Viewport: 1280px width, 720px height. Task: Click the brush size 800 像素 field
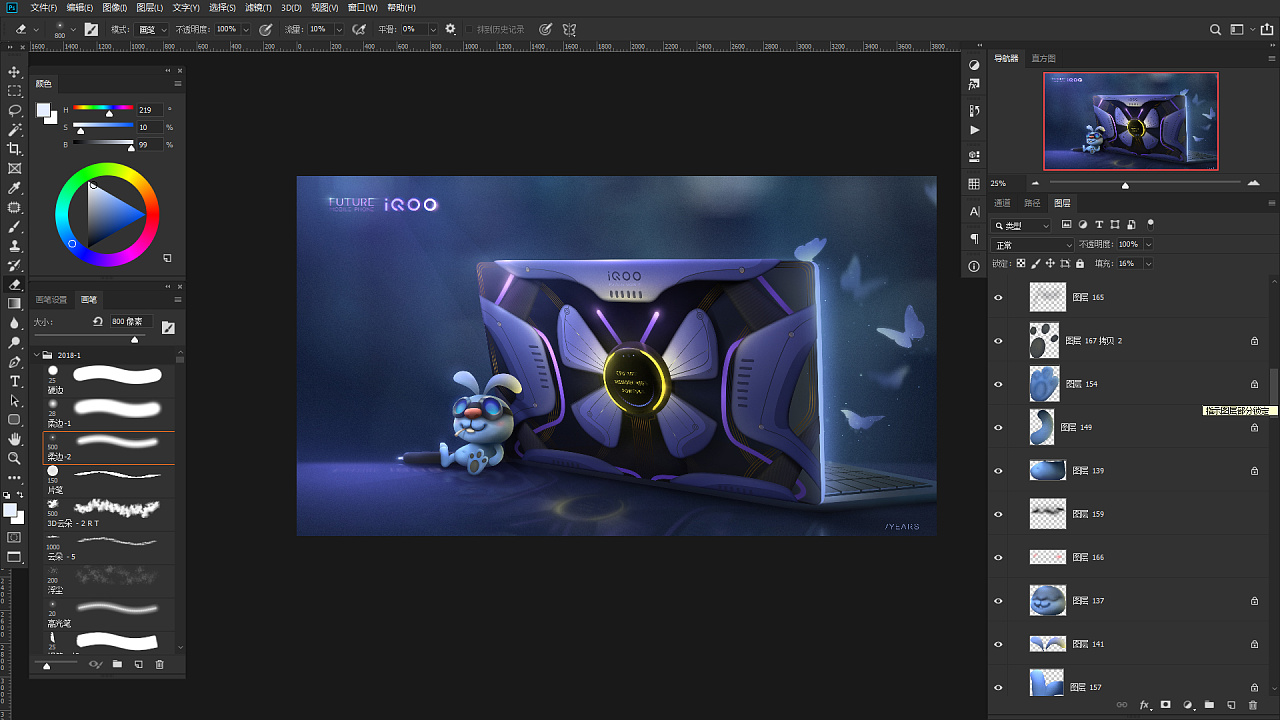click(x=130, y=322)
